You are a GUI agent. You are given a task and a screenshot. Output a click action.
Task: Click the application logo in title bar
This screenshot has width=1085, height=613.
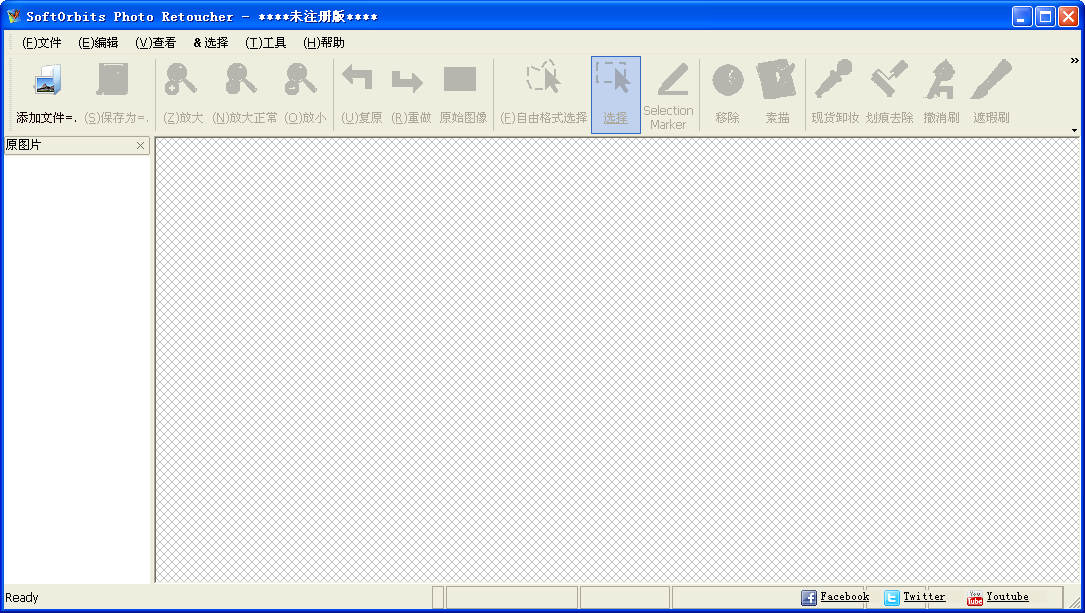[x=13, y=16]
